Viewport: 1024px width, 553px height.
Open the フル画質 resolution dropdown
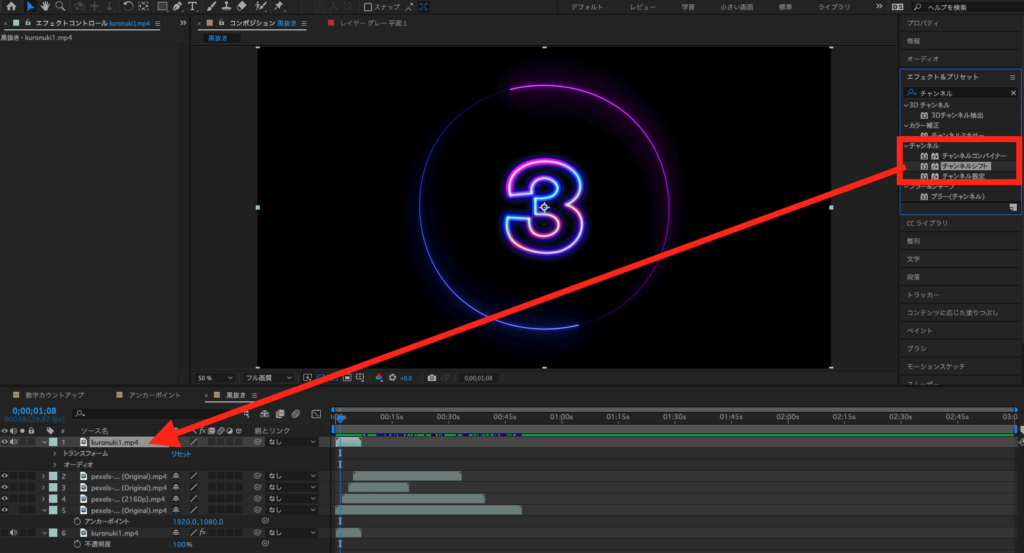(266, 378)
